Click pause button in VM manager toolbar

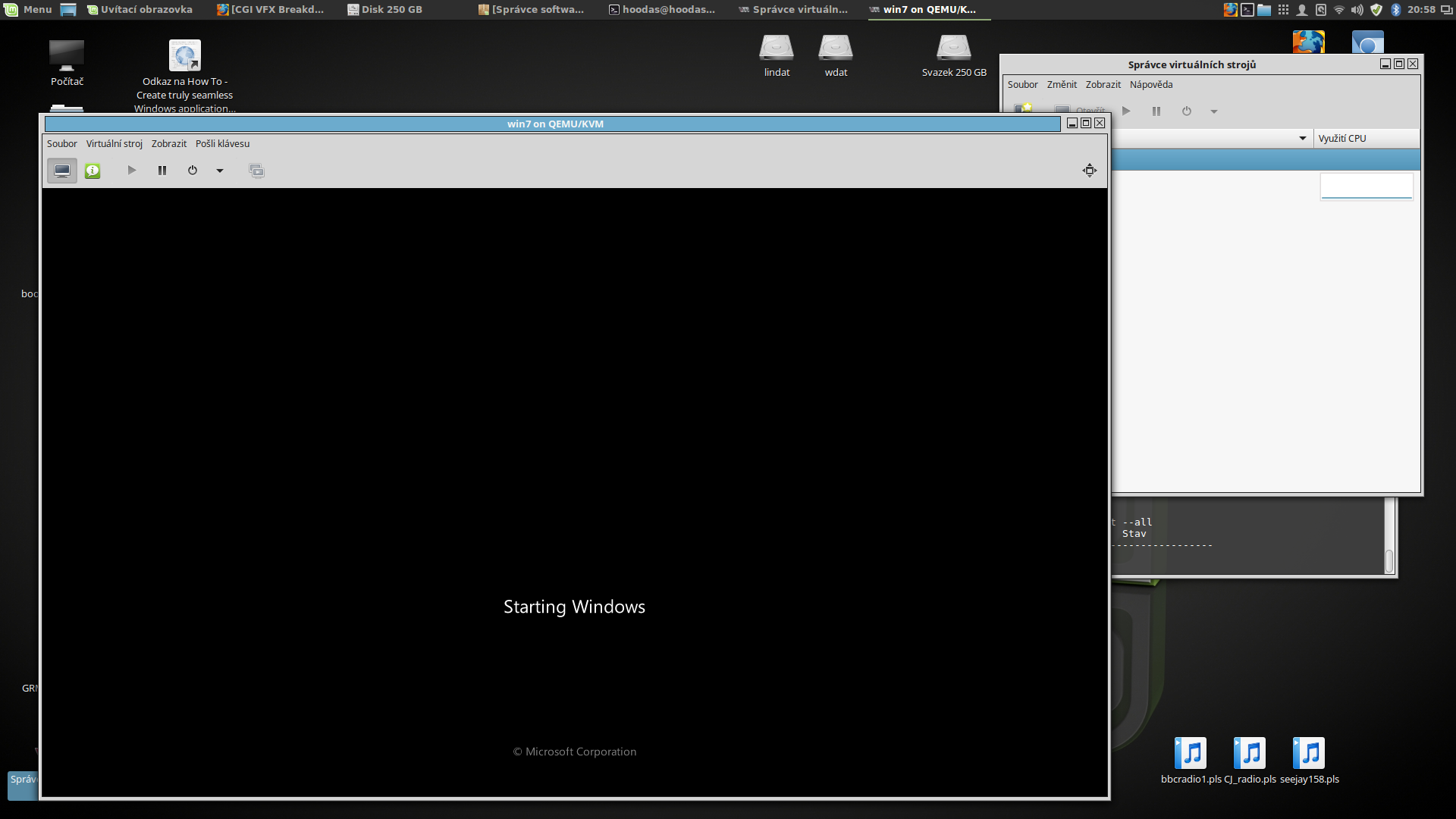tap(1156, 111)
